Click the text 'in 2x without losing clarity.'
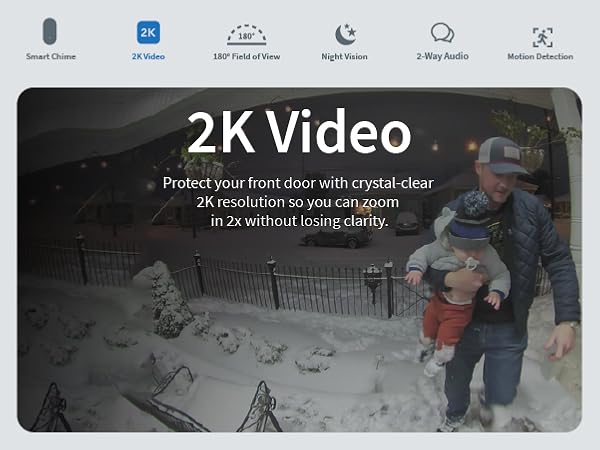This screenshot has width=600, height=450. 300,221
